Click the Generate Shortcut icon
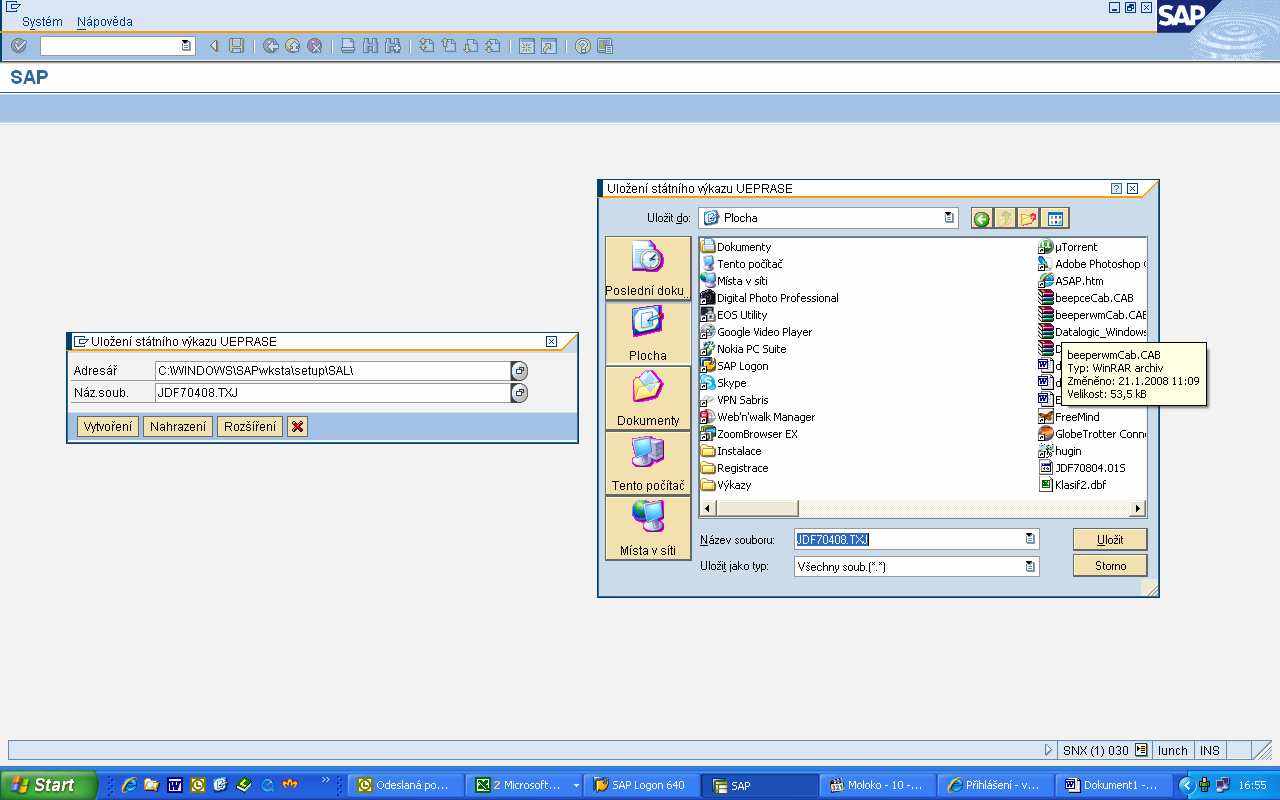 coord(548,46)
